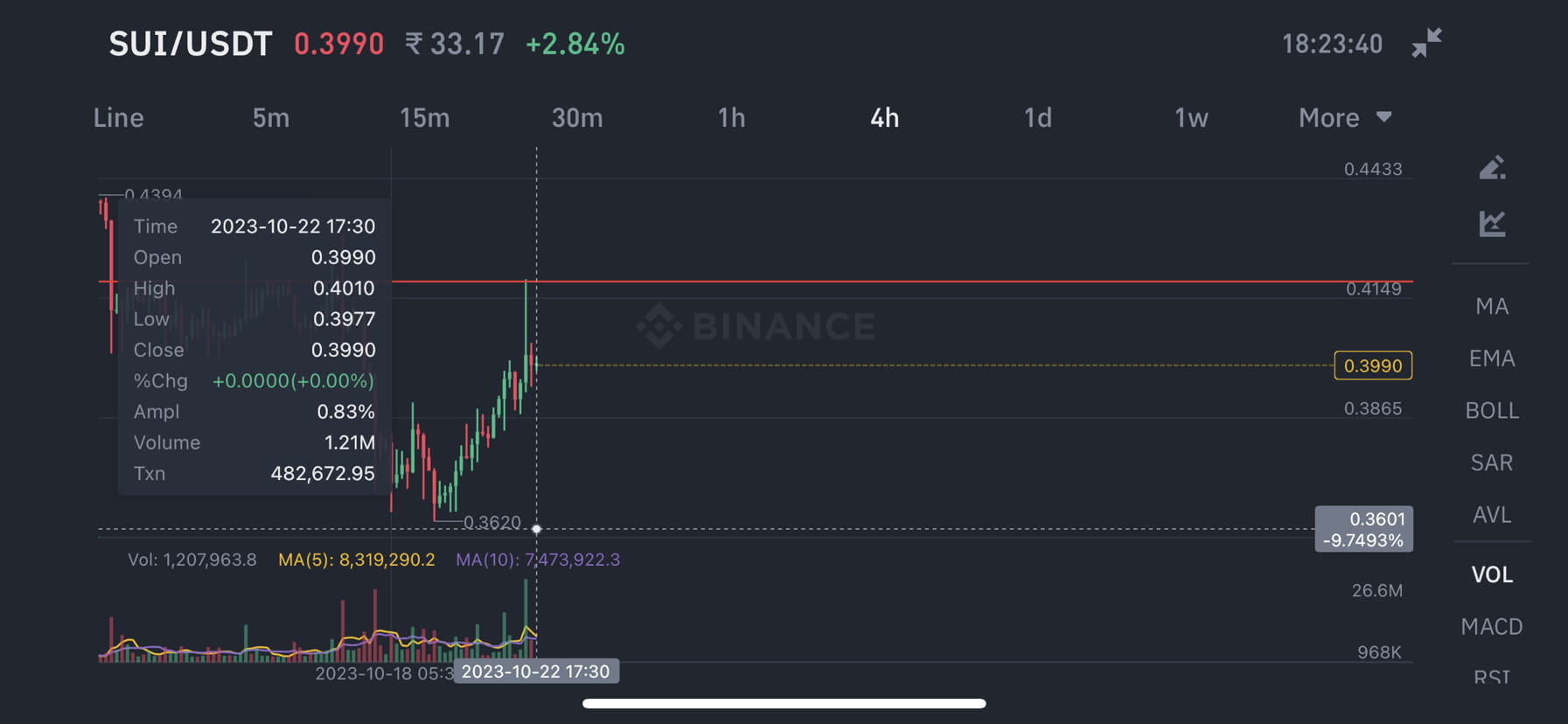Open the MACD indicator panel

[1491, 626]
